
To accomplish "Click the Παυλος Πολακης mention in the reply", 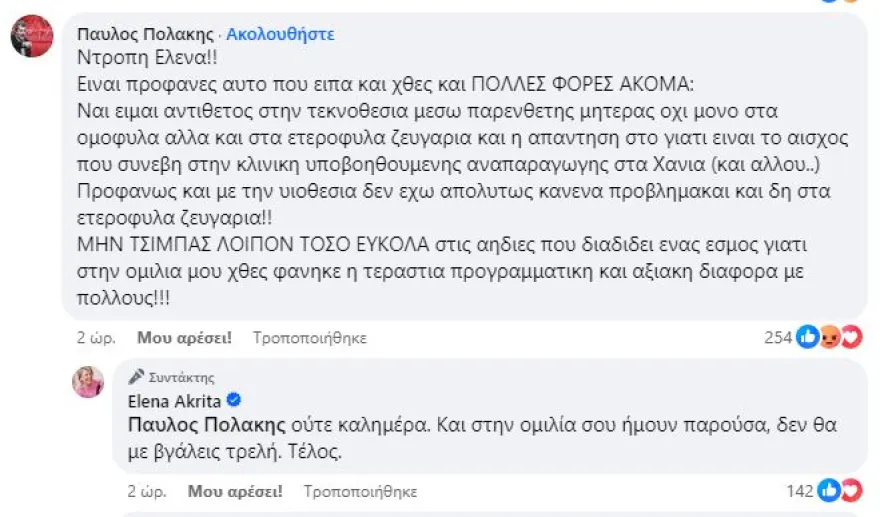I will tap(204, 424).
